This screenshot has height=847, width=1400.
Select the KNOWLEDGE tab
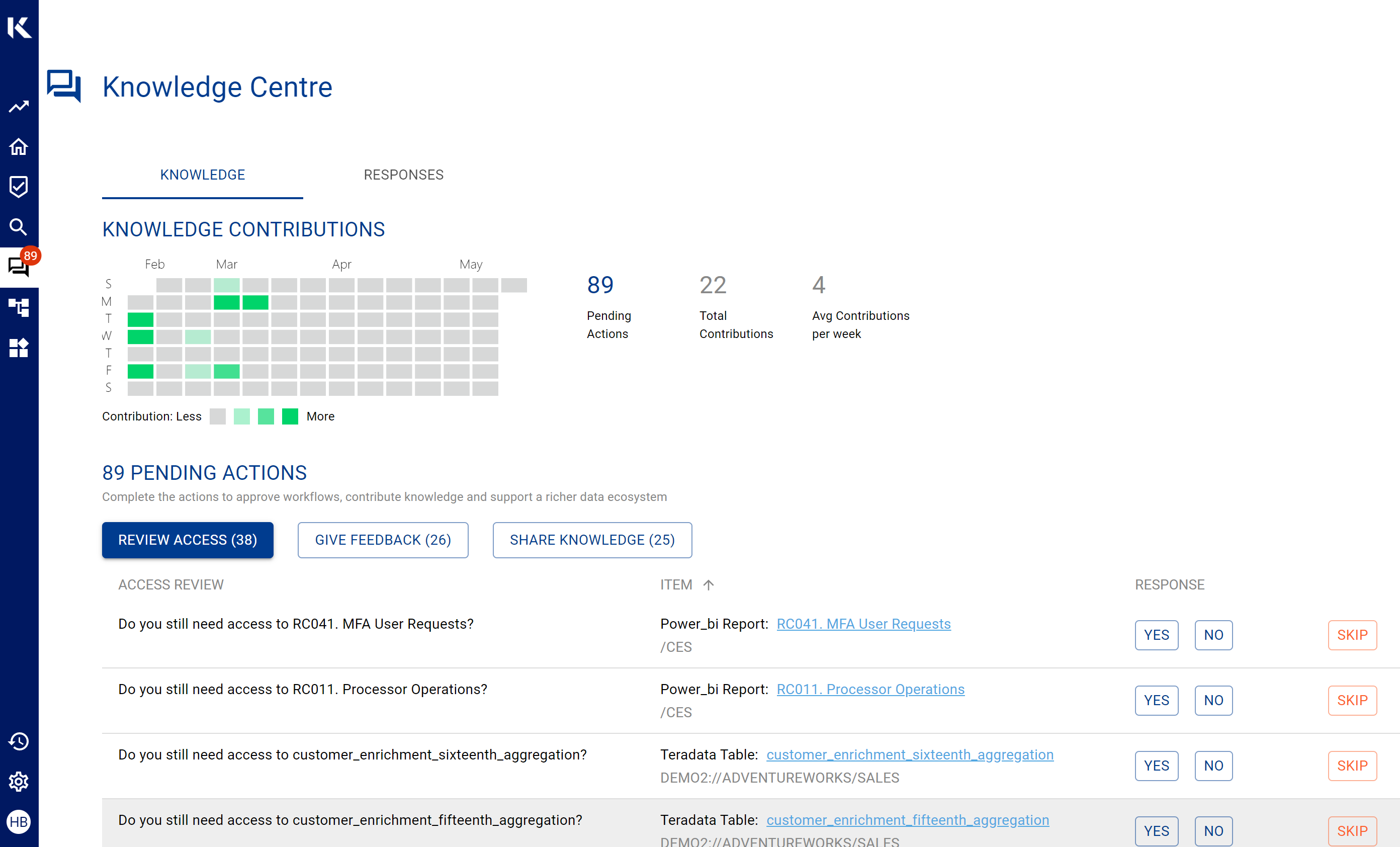point(202,175)
